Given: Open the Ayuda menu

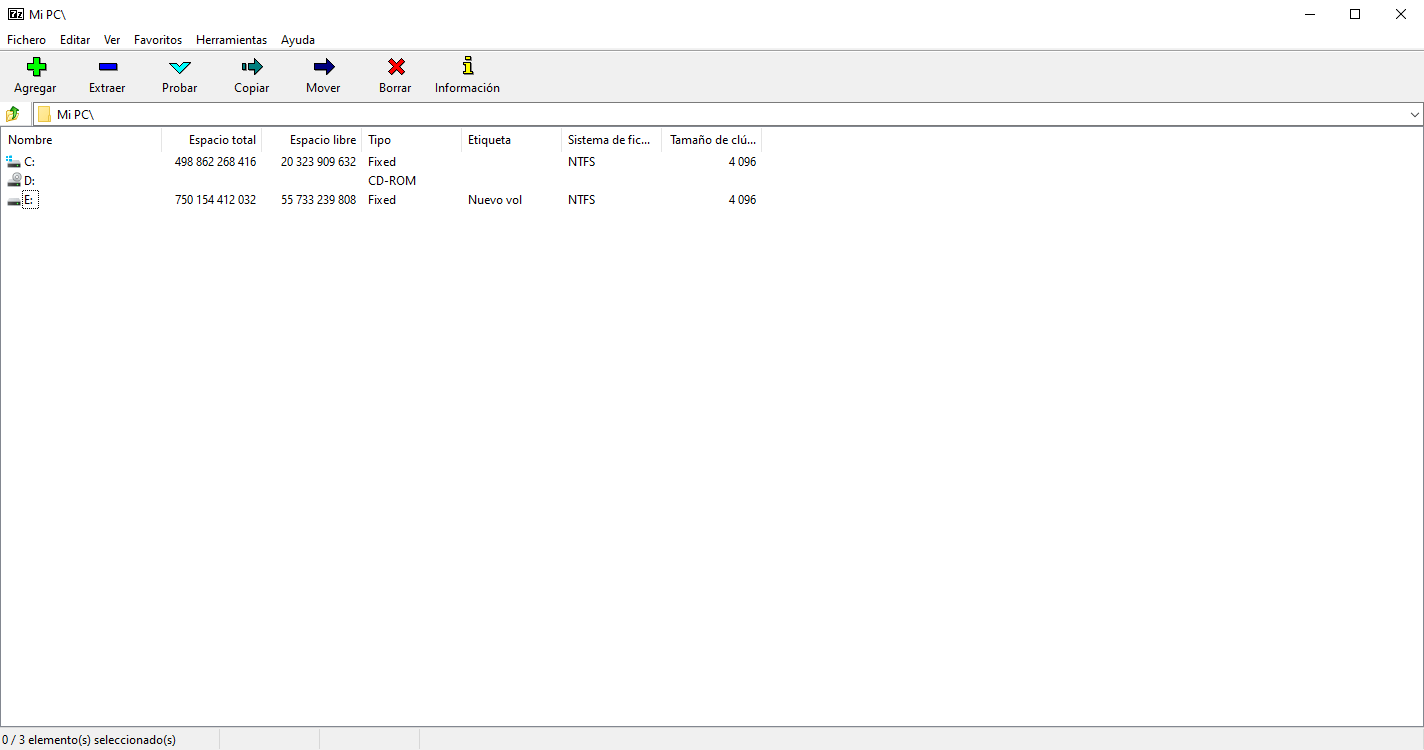Looking at the screenshot, I should click(298, 40).
